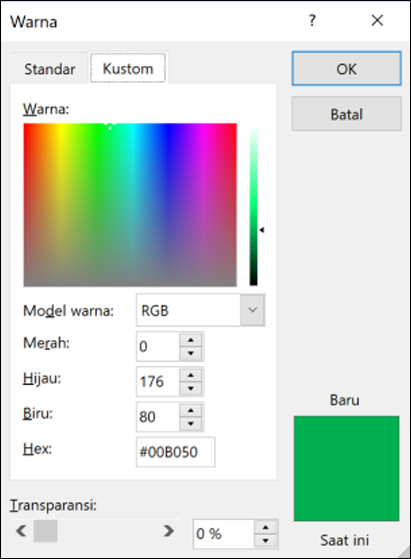Increase the Hijau value
The width and height of the screenshot is (411, 559).
point(191,375)
